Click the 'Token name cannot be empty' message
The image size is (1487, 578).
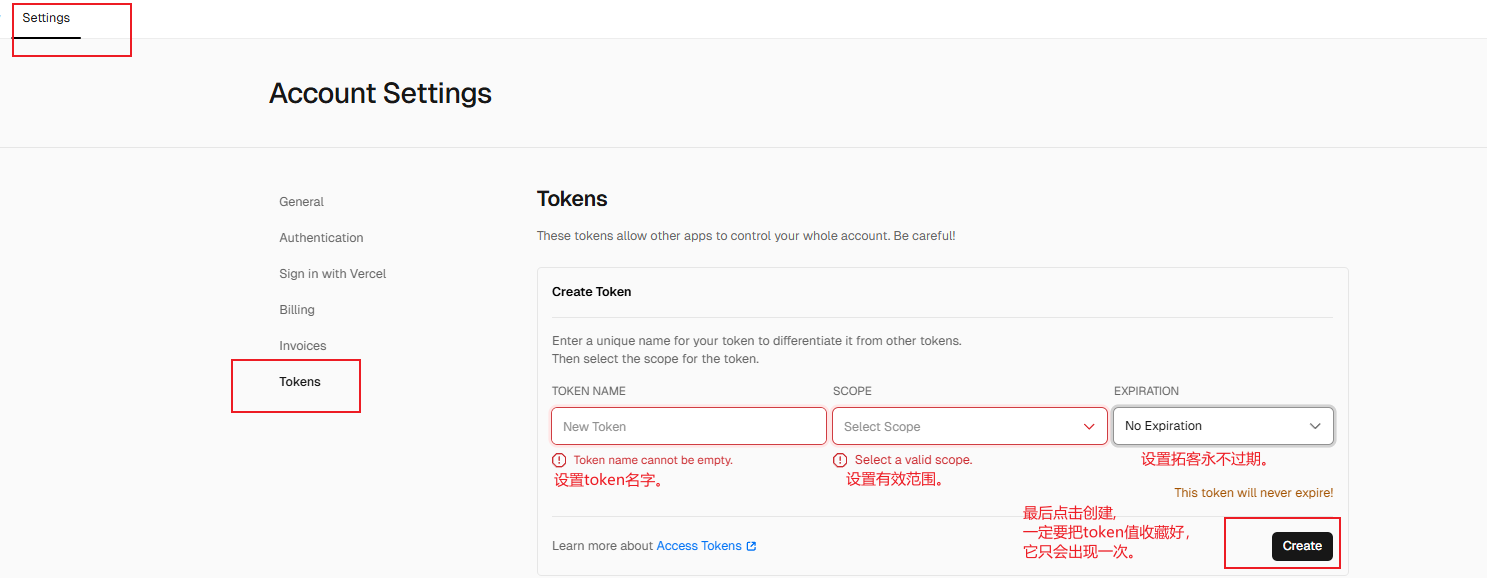[653, 460]
